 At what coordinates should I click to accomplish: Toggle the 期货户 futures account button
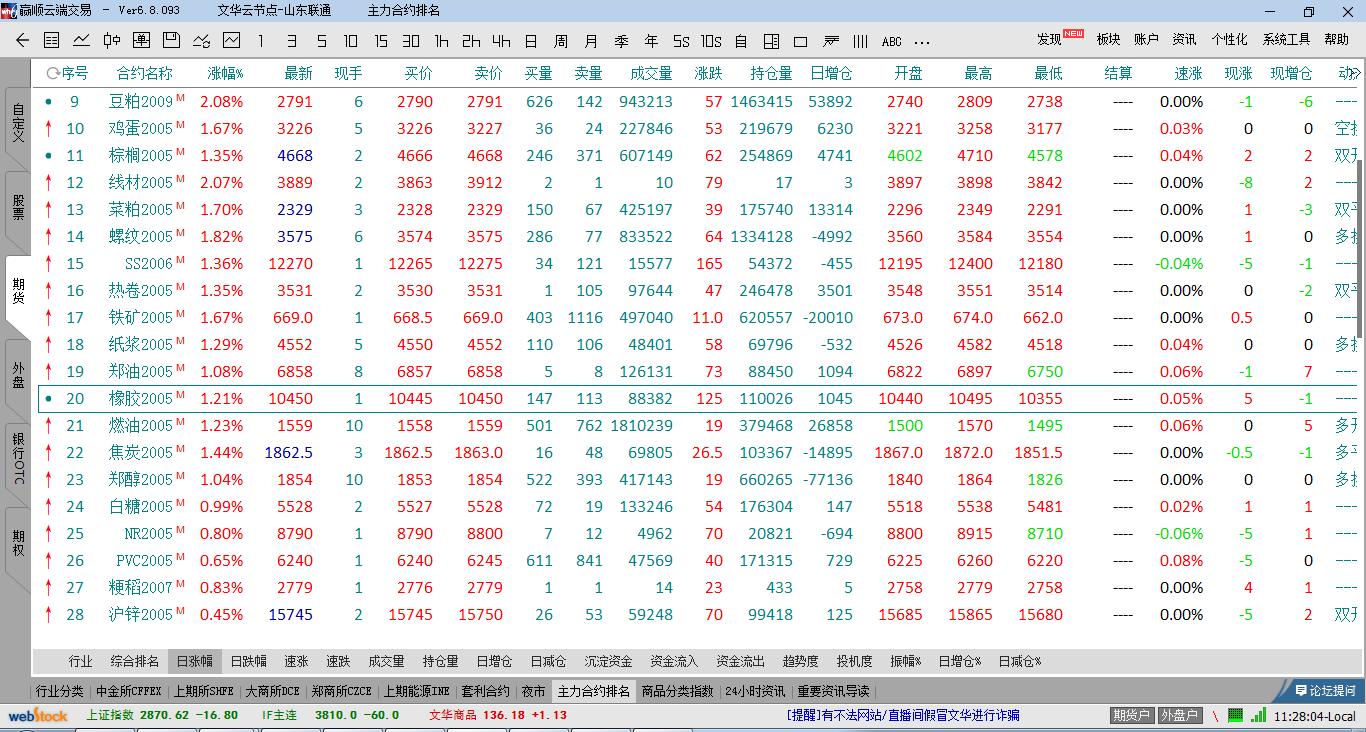tap(1132, 716)
